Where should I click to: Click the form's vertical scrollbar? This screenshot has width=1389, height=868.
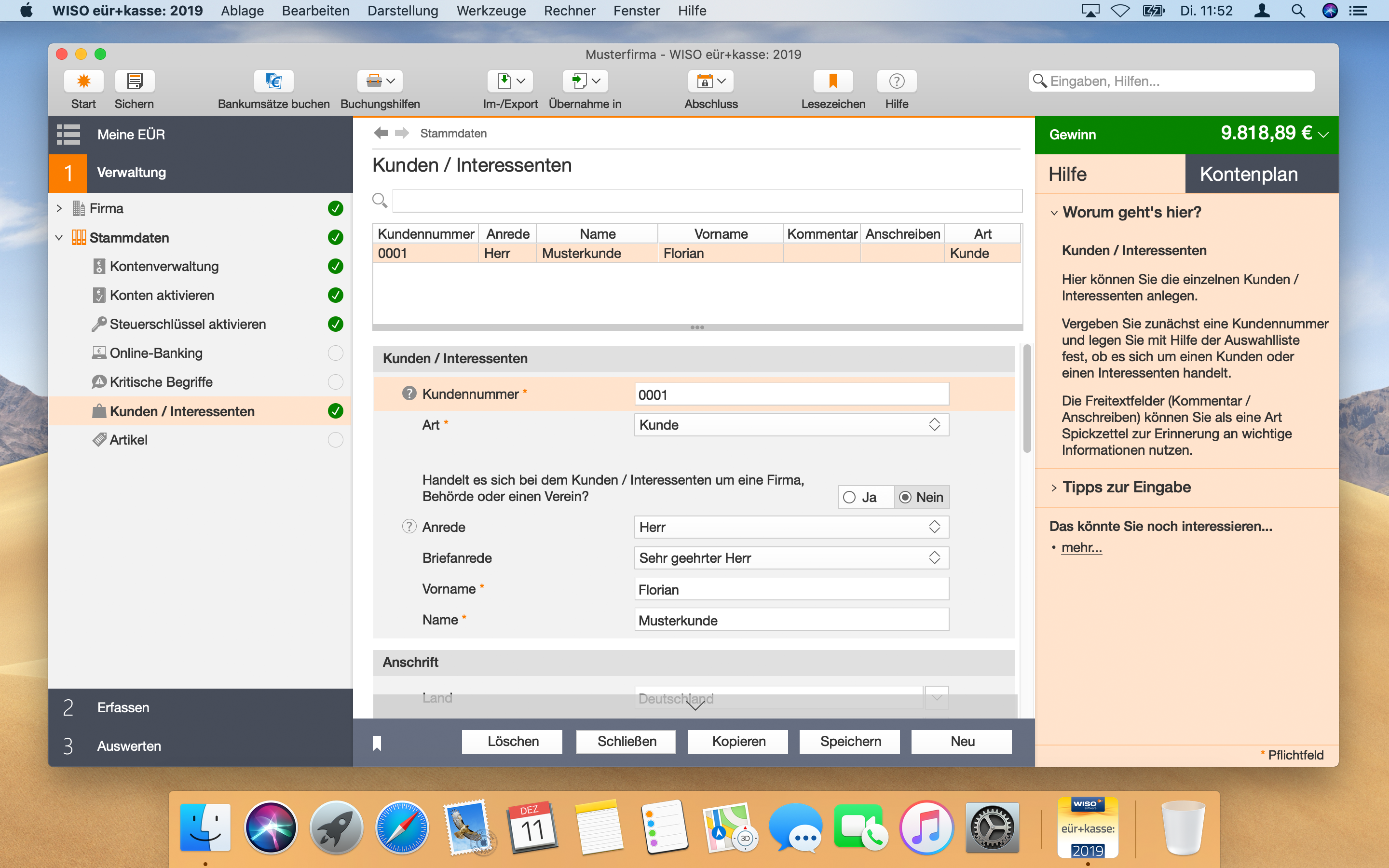click(1027, 398)
